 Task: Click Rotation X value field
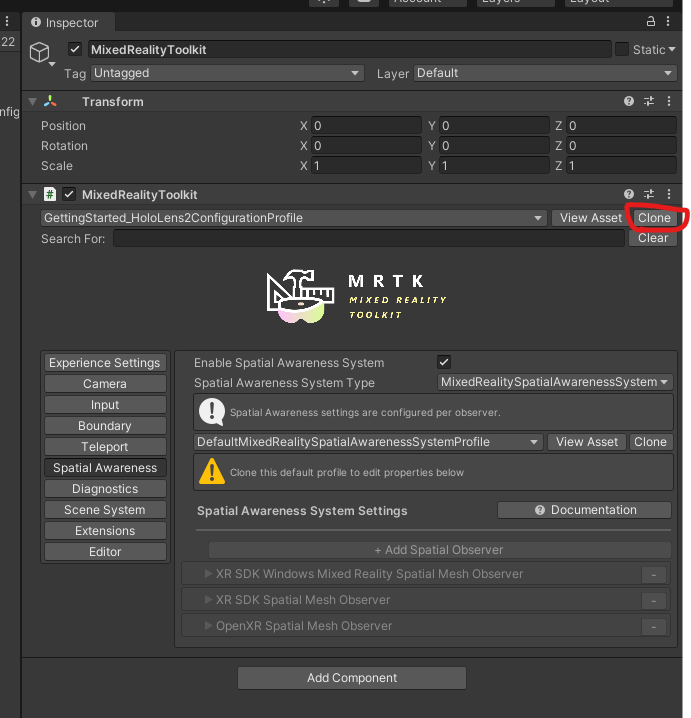(x=366, y=146)
